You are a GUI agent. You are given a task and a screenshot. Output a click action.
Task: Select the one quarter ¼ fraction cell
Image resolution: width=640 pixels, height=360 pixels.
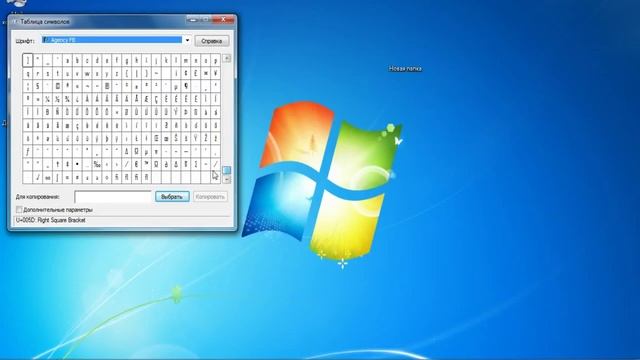point(47,100)
